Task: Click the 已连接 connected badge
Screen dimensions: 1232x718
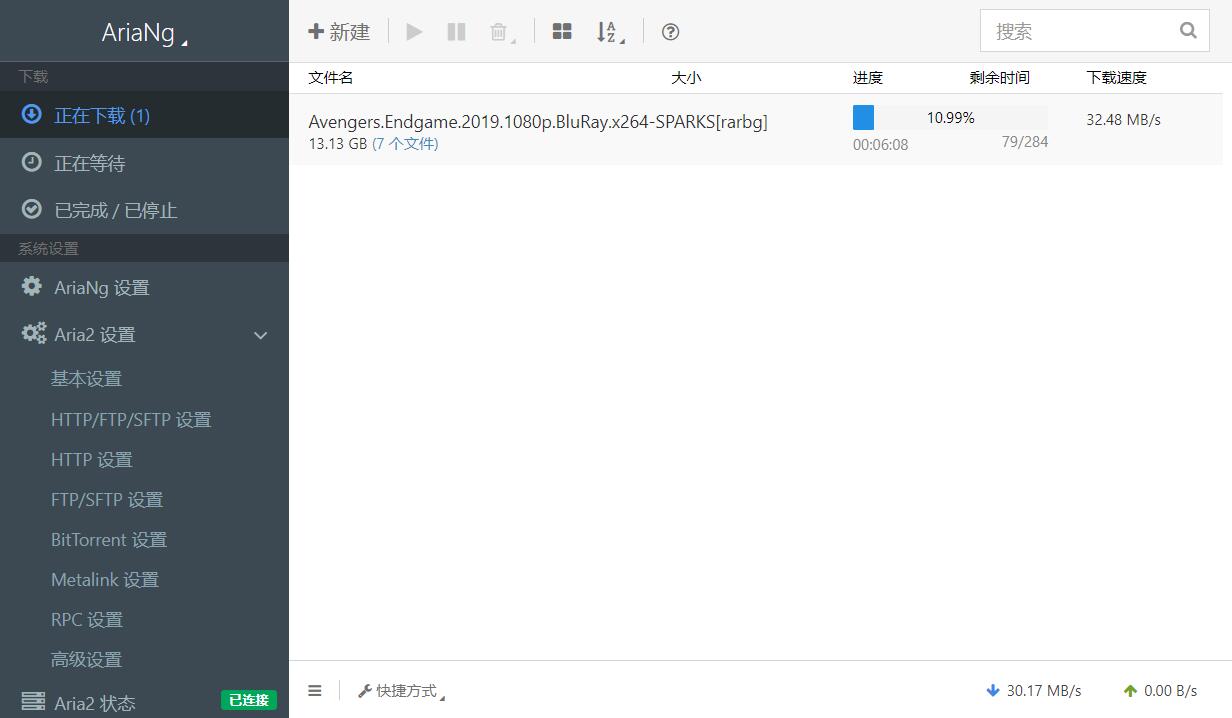Action: tap(249, 700)
